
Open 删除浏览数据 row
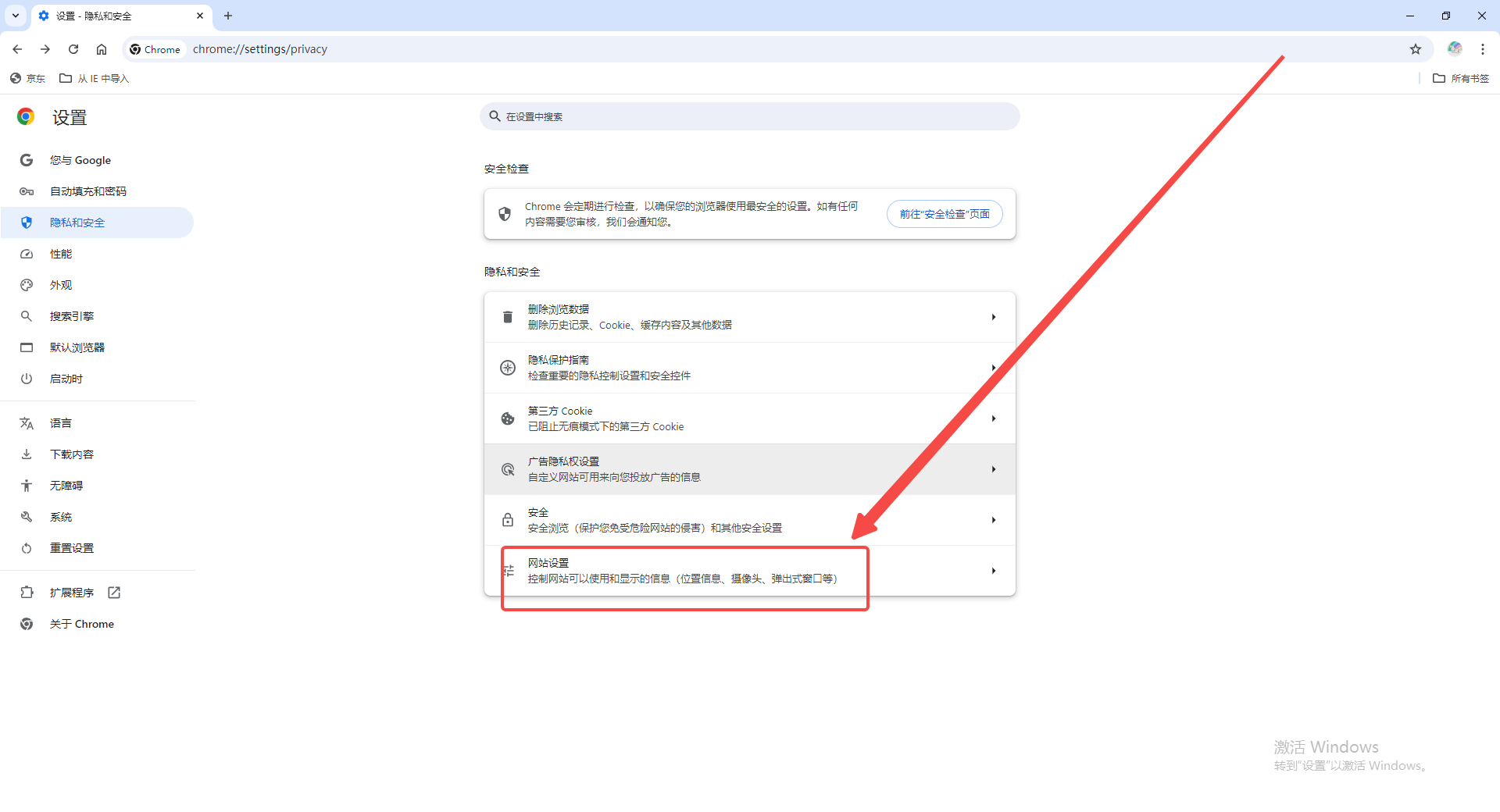pyautogui.click(x=750, y=317)
